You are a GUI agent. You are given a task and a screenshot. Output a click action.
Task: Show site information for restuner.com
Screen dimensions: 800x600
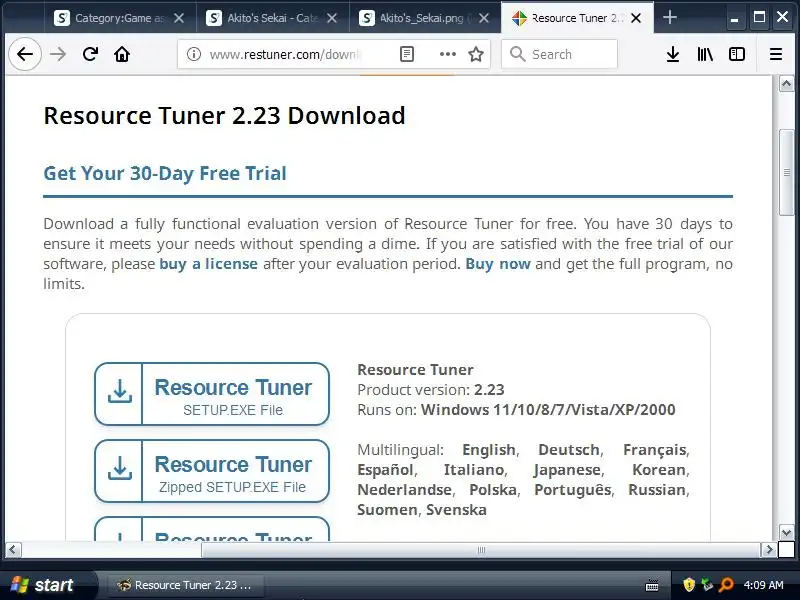(x=194, y=54)
